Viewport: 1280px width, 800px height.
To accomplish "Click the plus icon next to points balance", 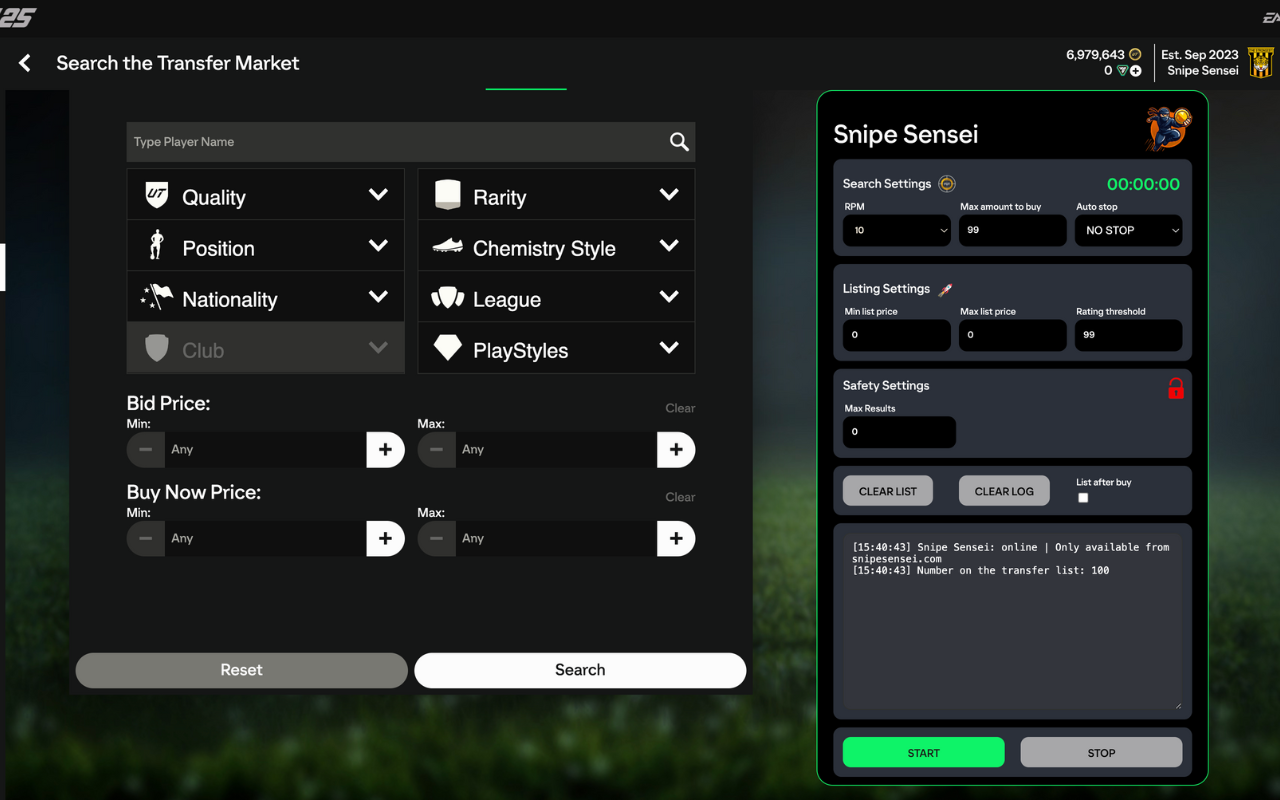I will (1136, 71).
